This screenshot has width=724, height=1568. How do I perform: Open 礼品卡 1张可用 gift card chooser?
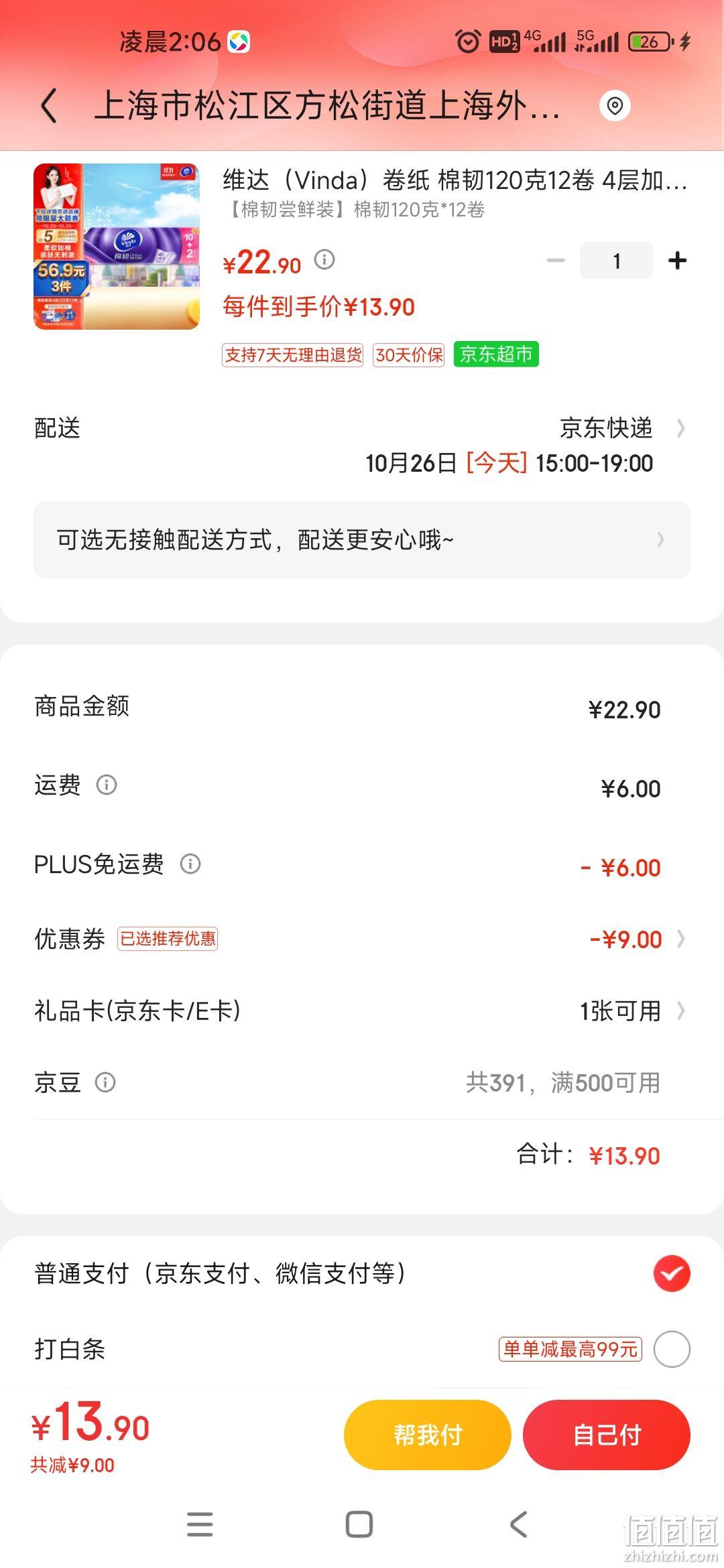pyautogui.click(x=681, y=1010)
